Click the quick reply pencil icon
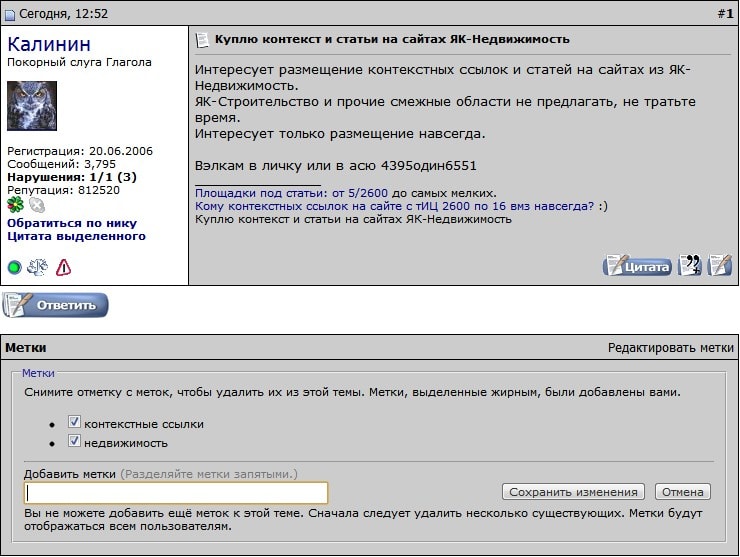The width and height of the screenshot is (740, 557). pos(720,265)
